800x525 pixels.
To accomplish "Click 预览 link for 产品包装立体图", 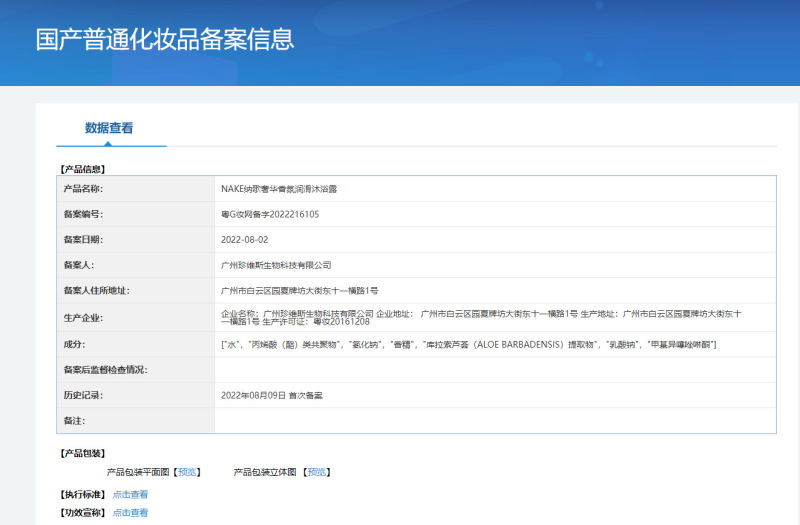I will pos(317,472).
